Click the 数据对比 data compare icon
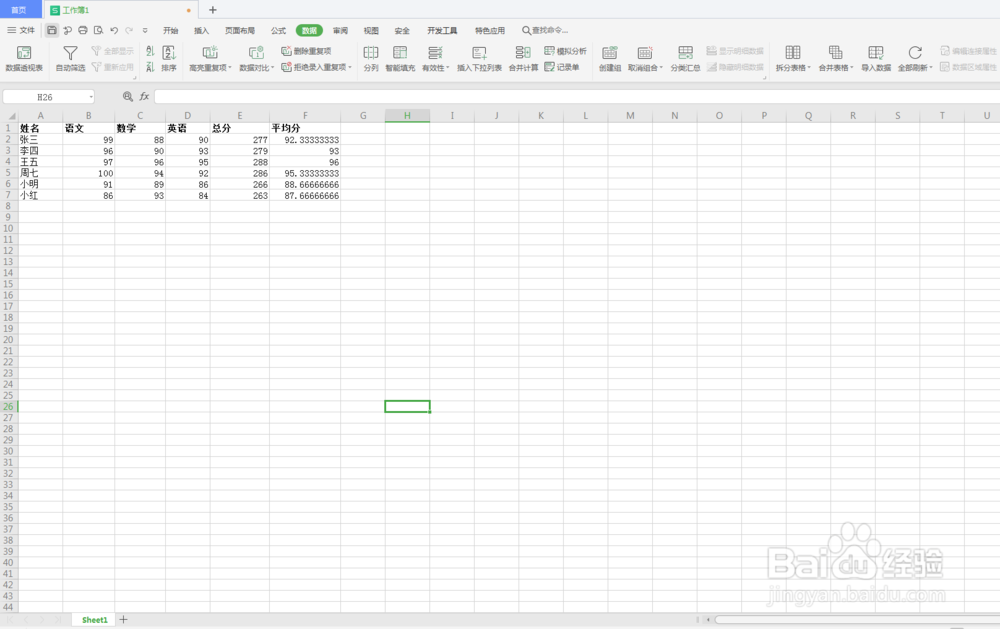 [256, 53]
